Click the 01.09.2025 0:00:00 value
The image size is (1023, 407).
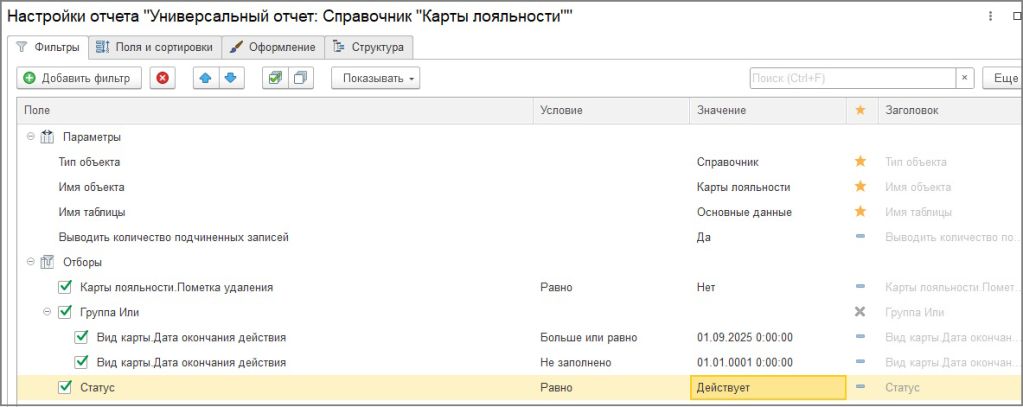744,337
